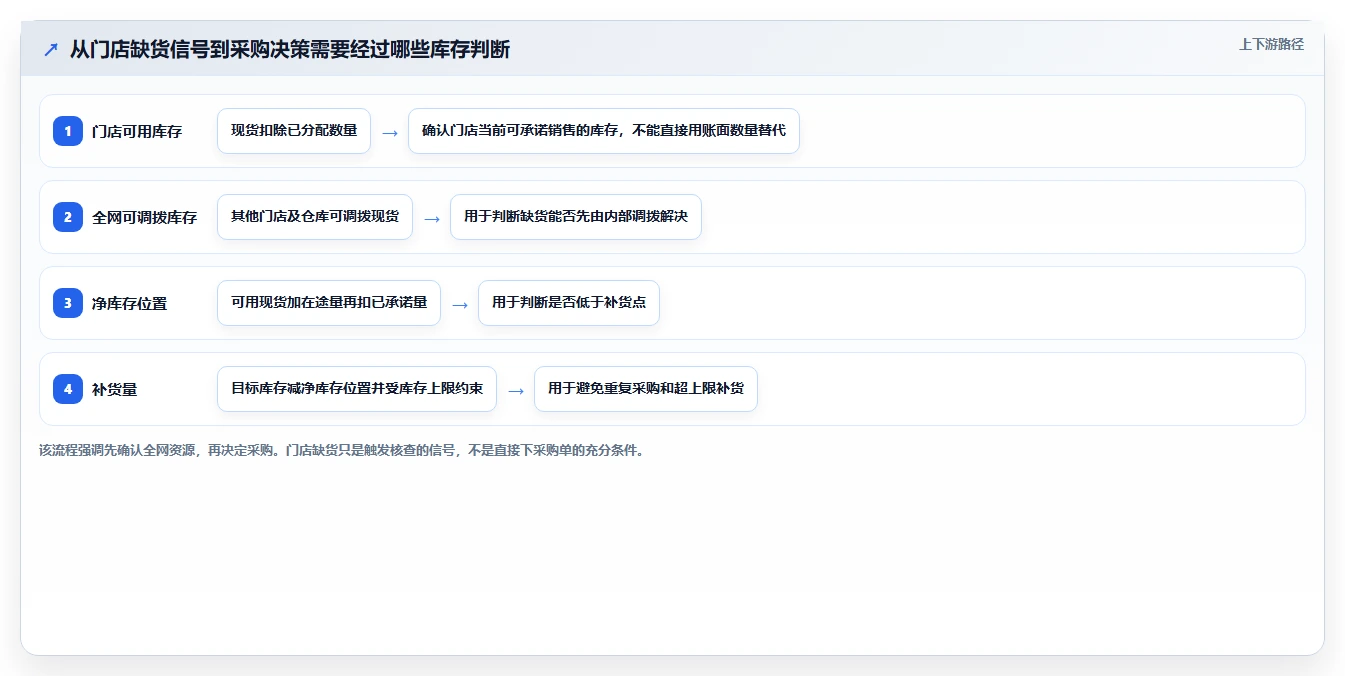Click the diagonal arrow icon beside the title
1345x676 pixels.
[51, 50]
